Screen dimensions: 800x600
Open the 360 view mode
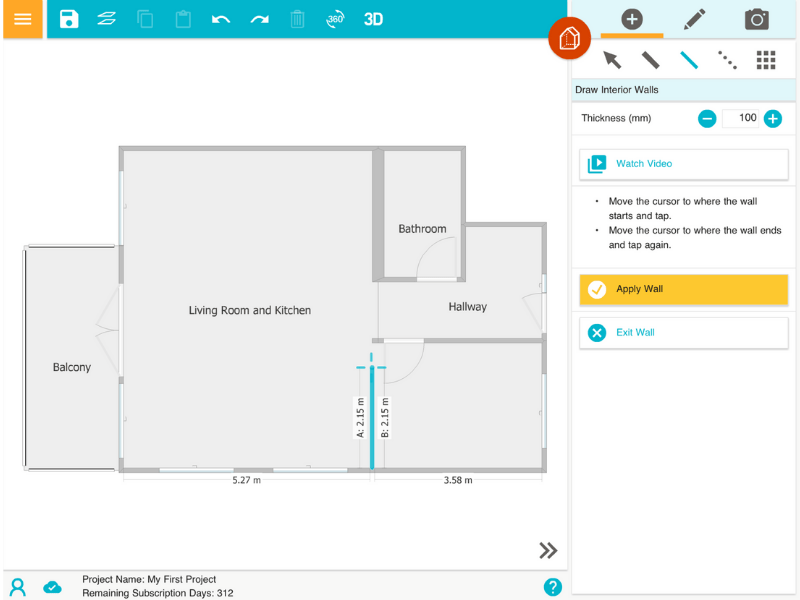(x=335, y=18)
